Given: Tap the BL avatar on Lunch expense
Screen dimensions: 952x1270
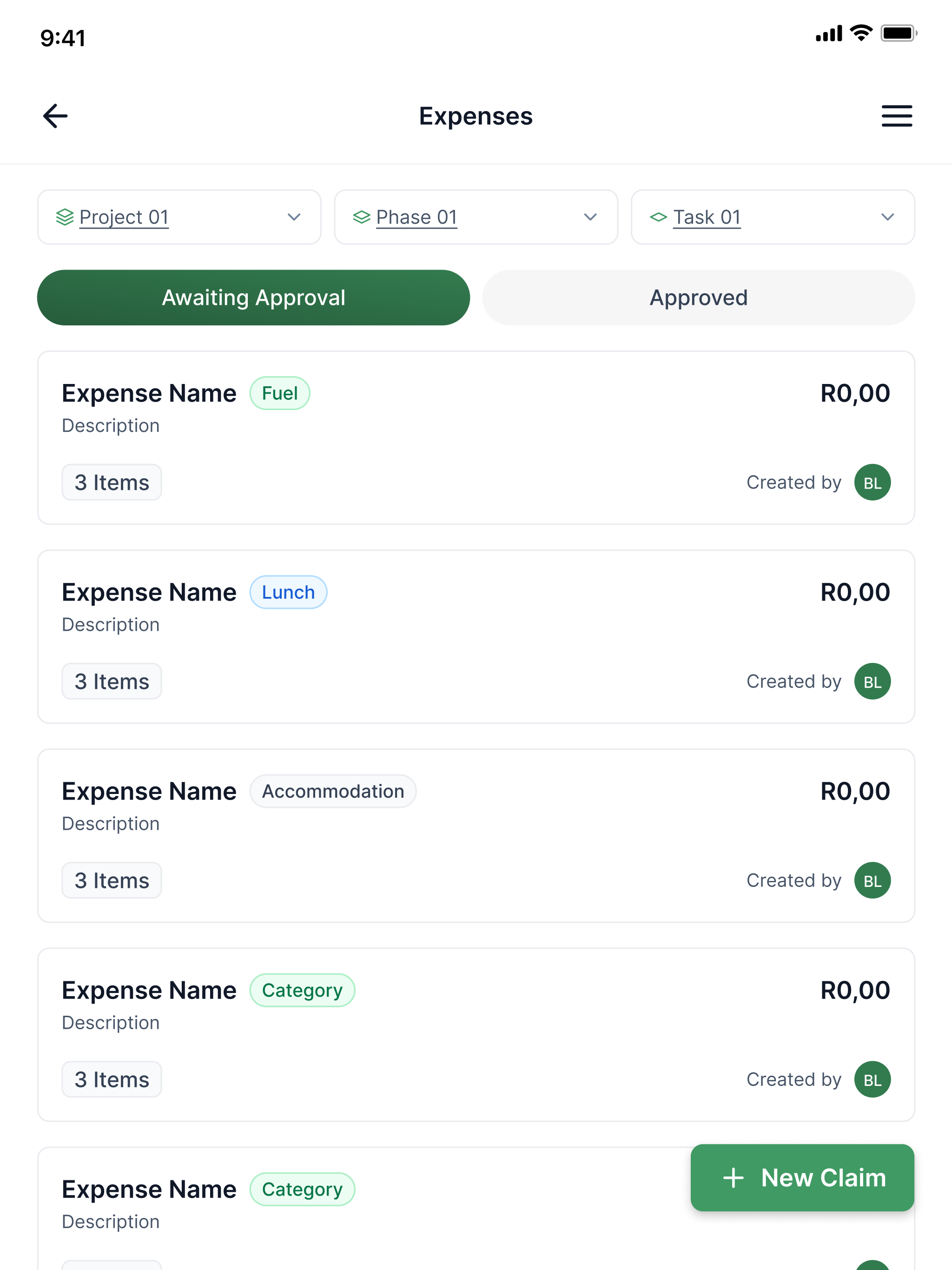Looking at the screenshot, I should coord(872,681).
